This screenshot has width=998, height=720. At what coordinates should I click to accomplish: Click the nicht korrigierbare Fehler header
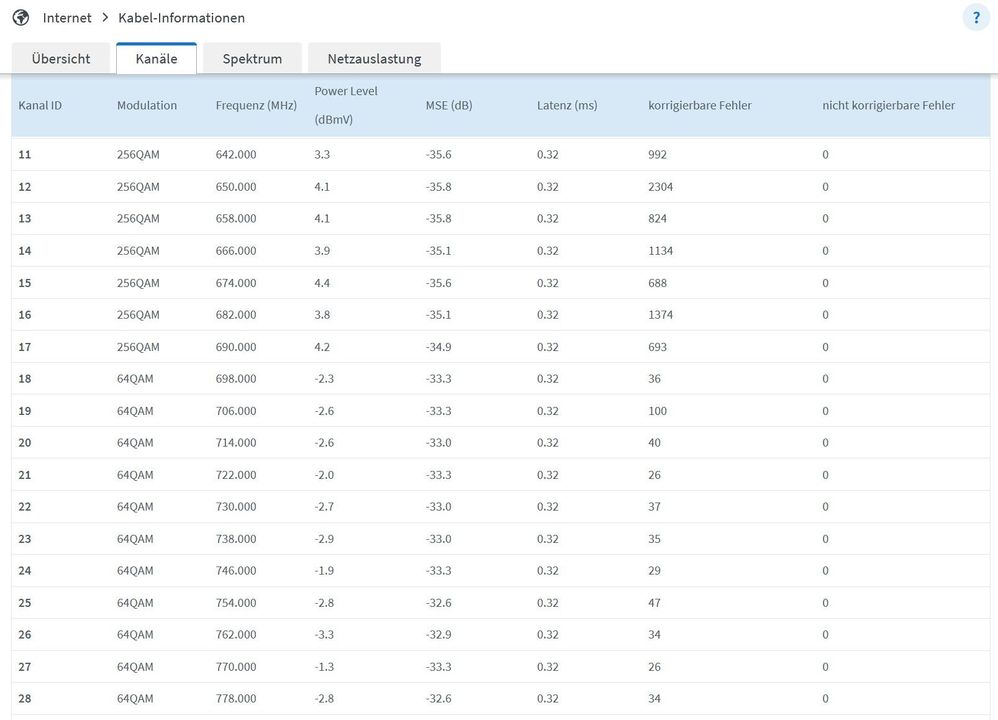889,106
